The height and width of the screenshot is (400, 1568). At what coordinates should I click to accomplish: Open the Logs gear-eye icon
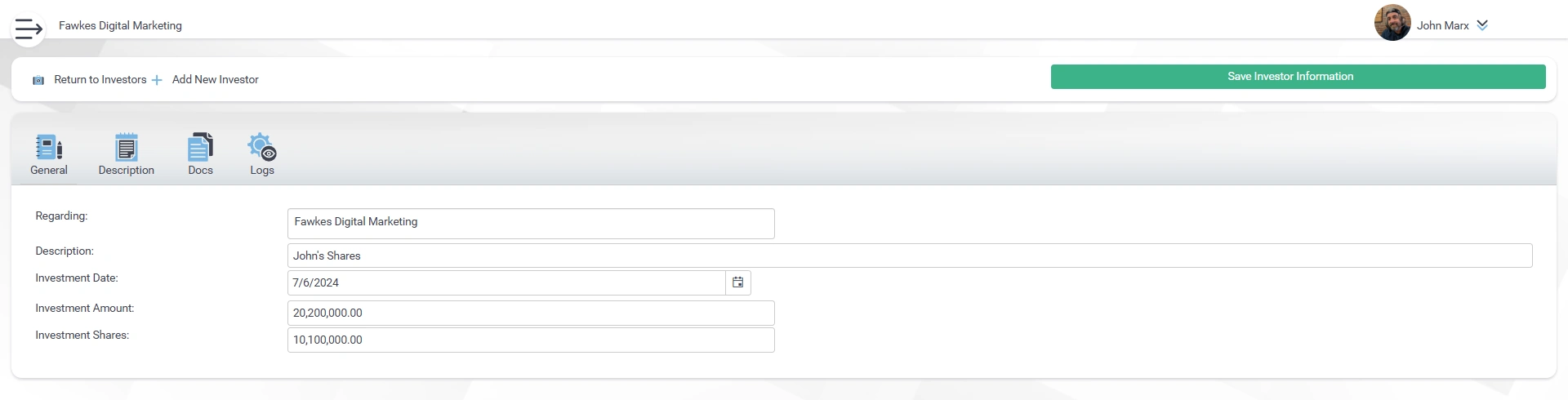262,147
